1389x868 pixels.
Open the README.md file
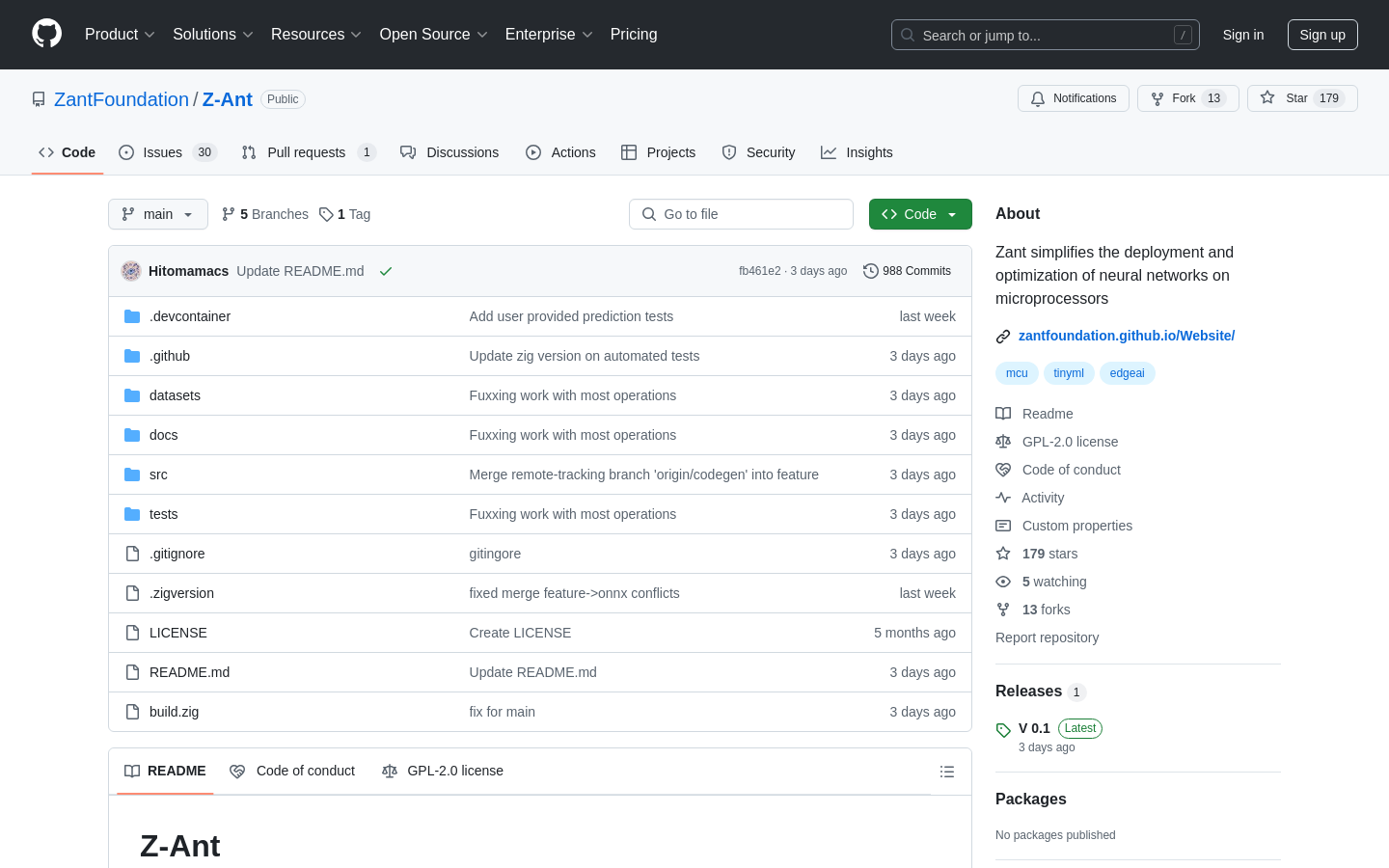coord(189,672)
